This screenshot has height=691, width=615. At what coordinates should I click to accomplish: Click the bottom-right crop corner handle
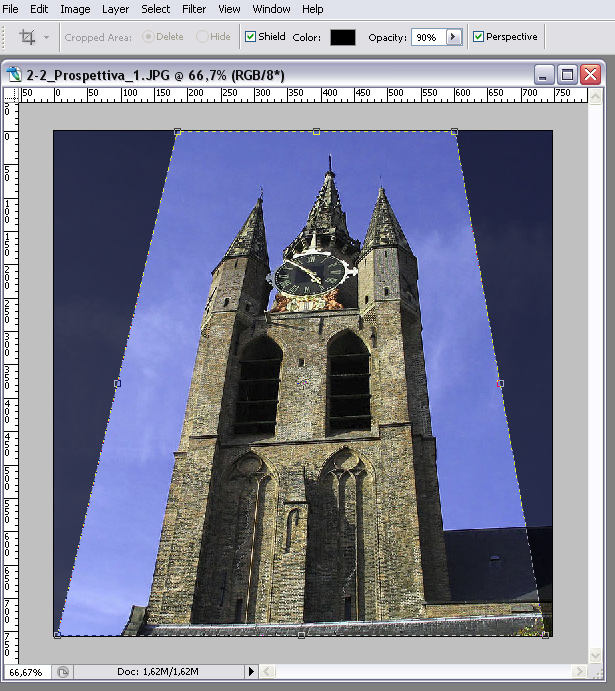pos(545,635)
